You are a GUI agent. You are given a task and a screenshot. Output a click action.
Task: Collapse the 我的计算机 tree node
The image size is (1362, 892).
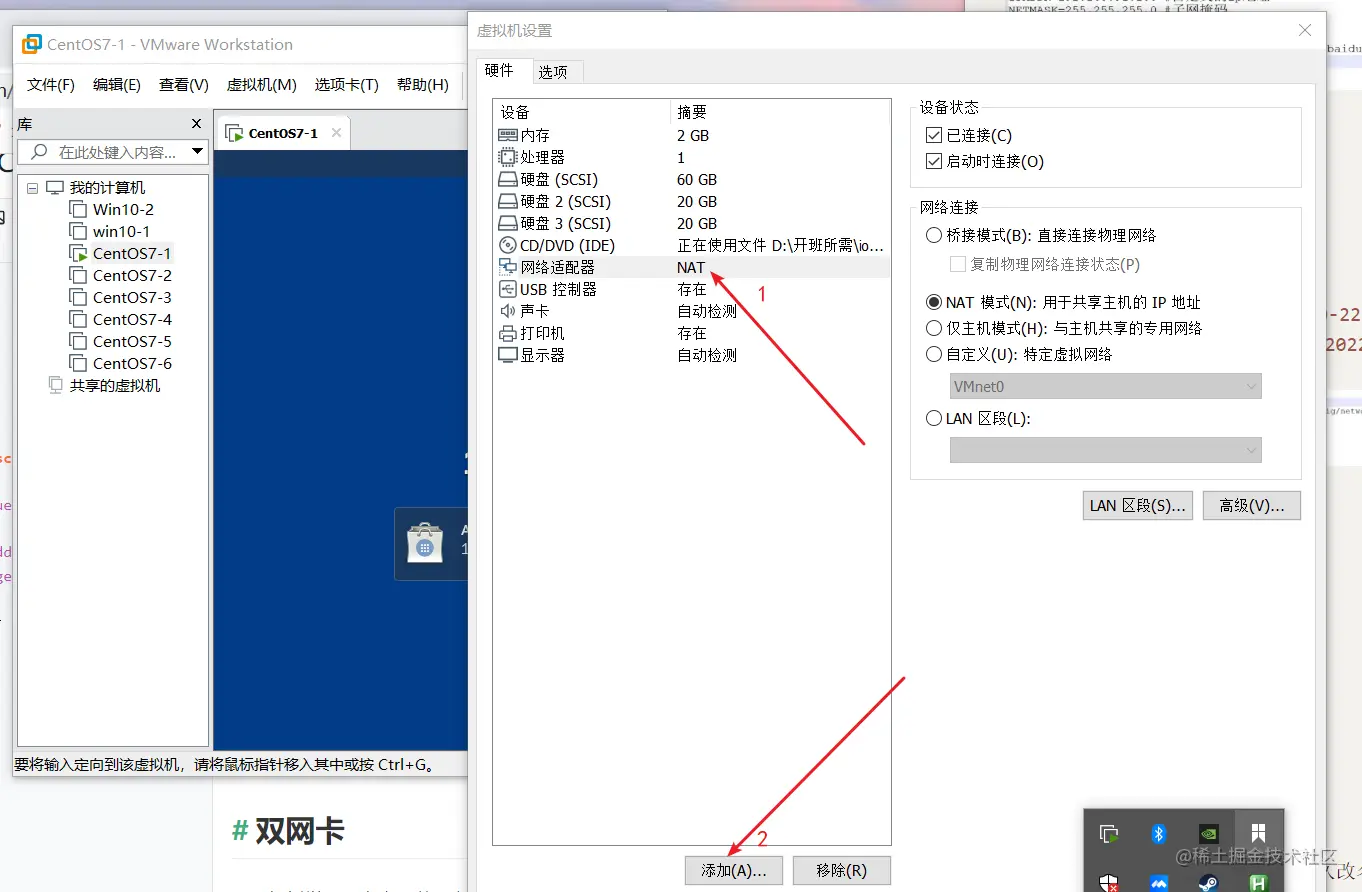(33, 188)
